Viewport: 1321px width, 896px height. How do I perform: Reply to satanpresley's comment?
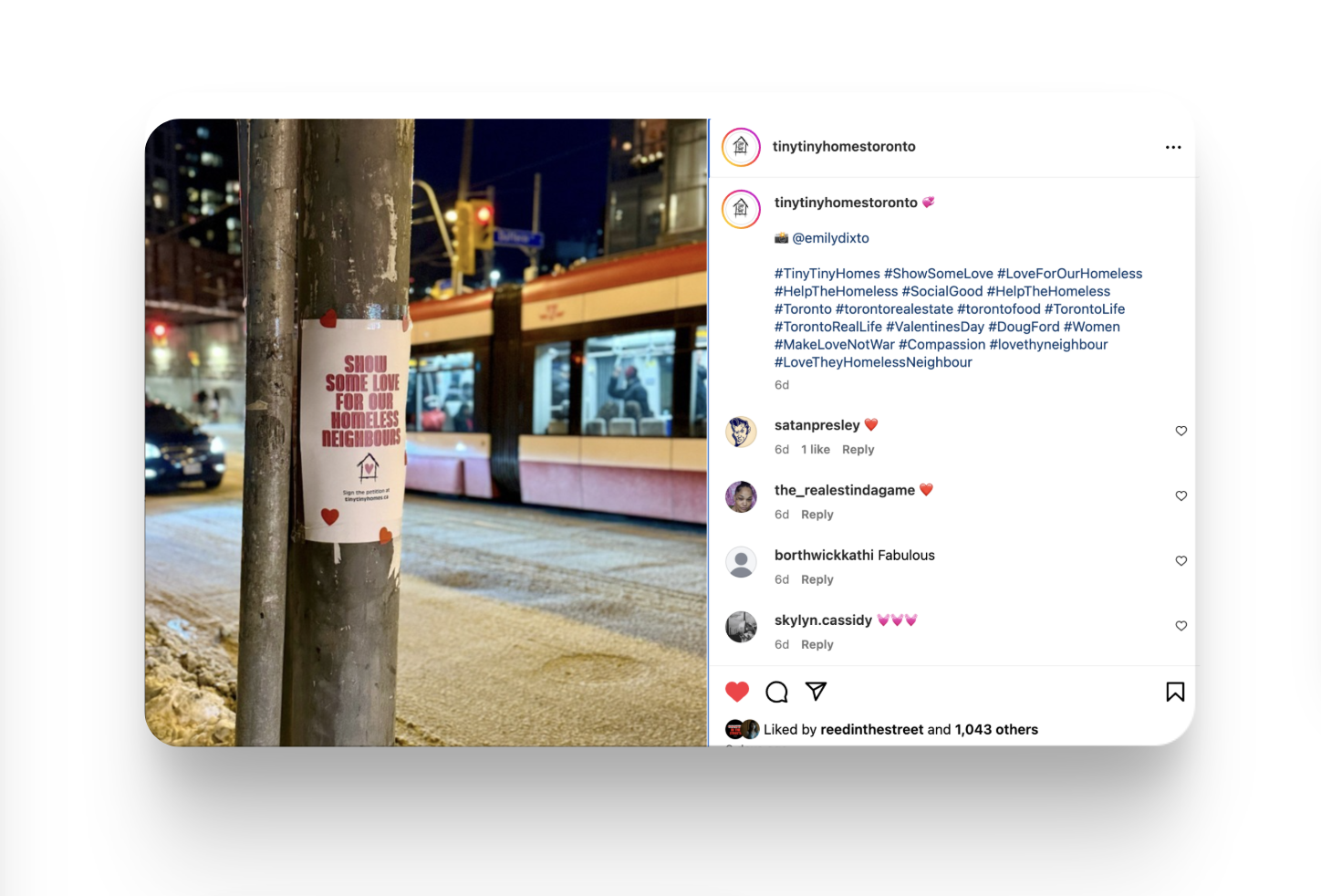pos(858,450)
